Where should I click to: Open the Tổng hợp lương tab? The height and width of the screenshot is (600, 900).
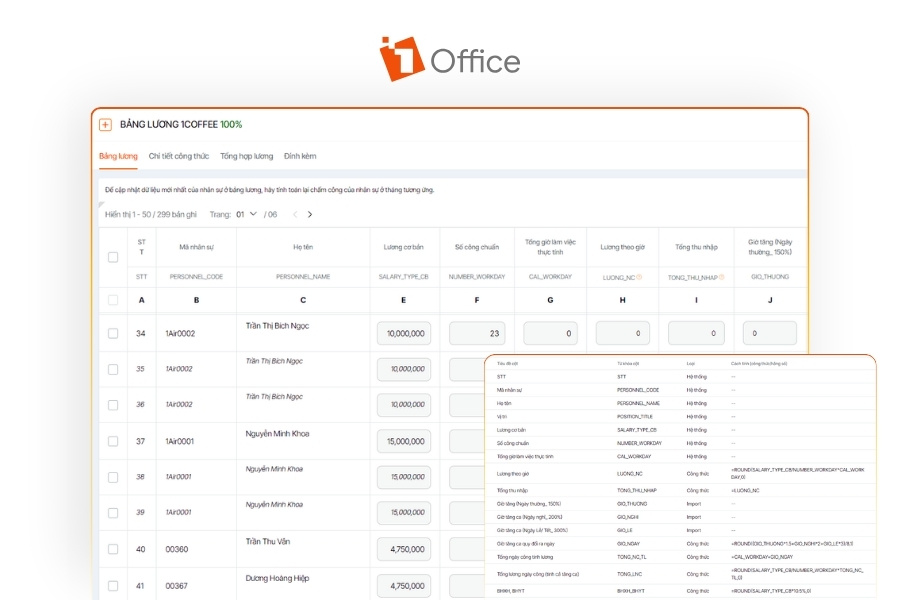[246, 156]
